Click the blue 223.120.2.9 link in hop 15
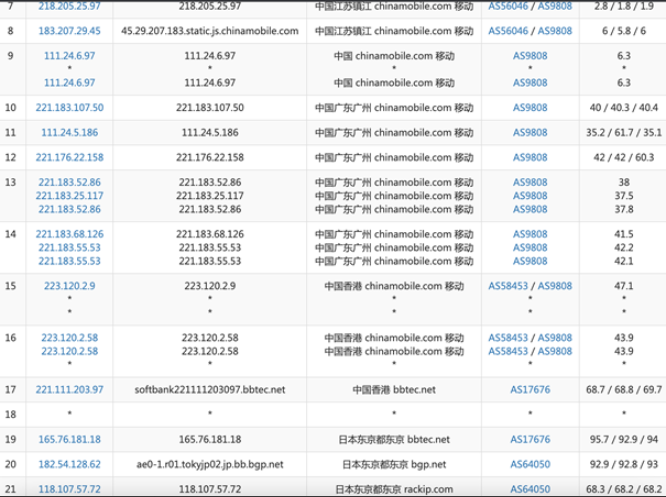 pyautogui.click(x=69, y=285)
